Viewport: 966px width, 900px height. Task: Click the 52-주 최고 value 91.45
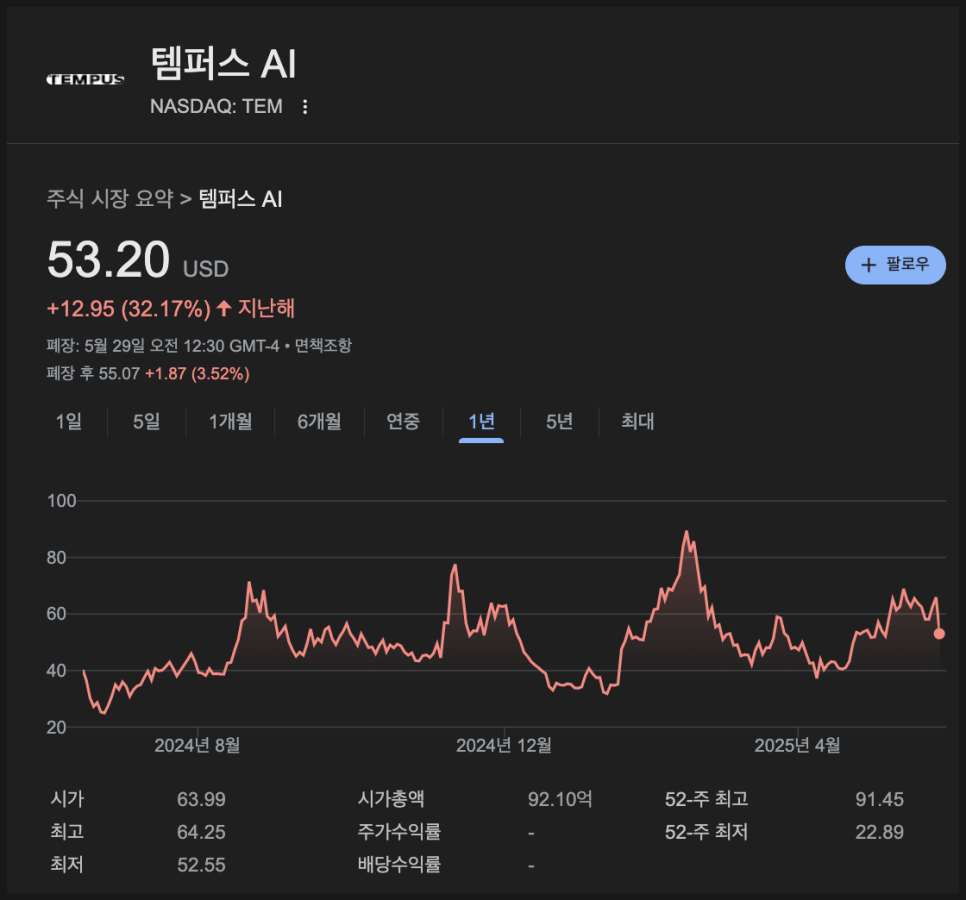pyautogui.click(x=879, y=800)
